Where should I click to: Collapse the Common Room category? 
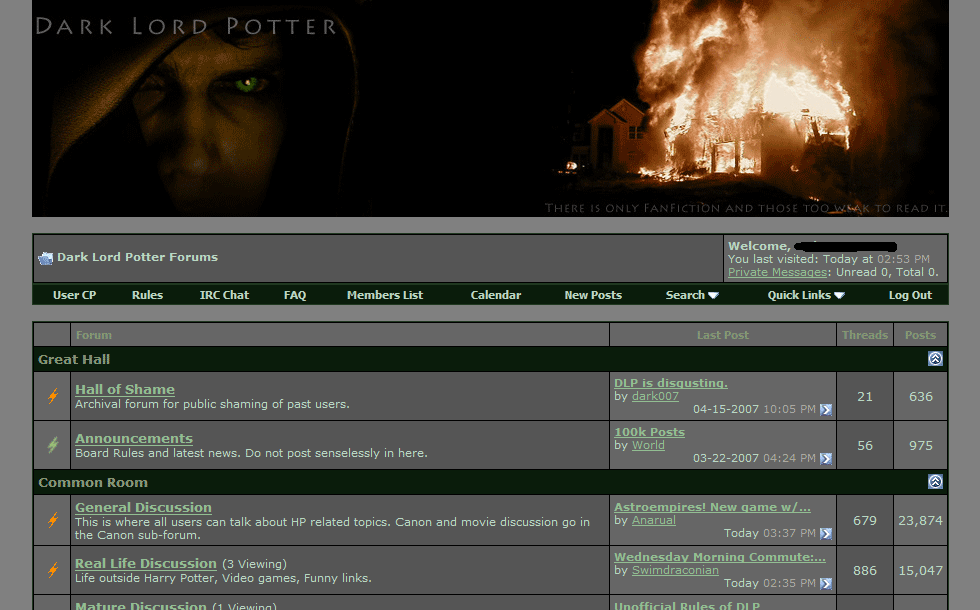pyautogui.click(x=935, y=482)
